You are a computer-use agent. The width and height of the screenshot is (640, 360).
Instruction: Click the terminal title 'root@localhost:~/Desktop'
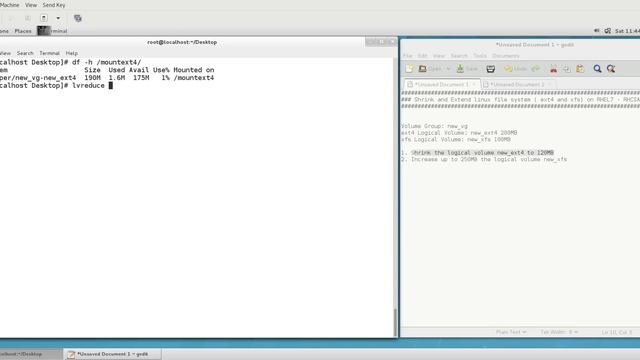182,42
